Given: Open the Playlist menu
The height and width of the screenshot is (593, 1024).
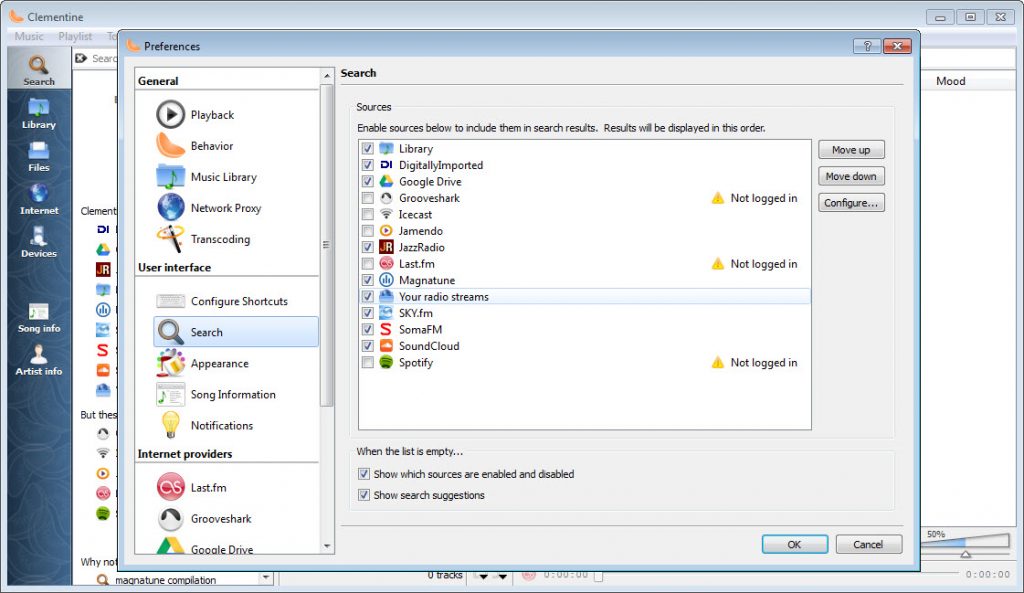Looking at the screenshot, I should (x=75, y=36).
